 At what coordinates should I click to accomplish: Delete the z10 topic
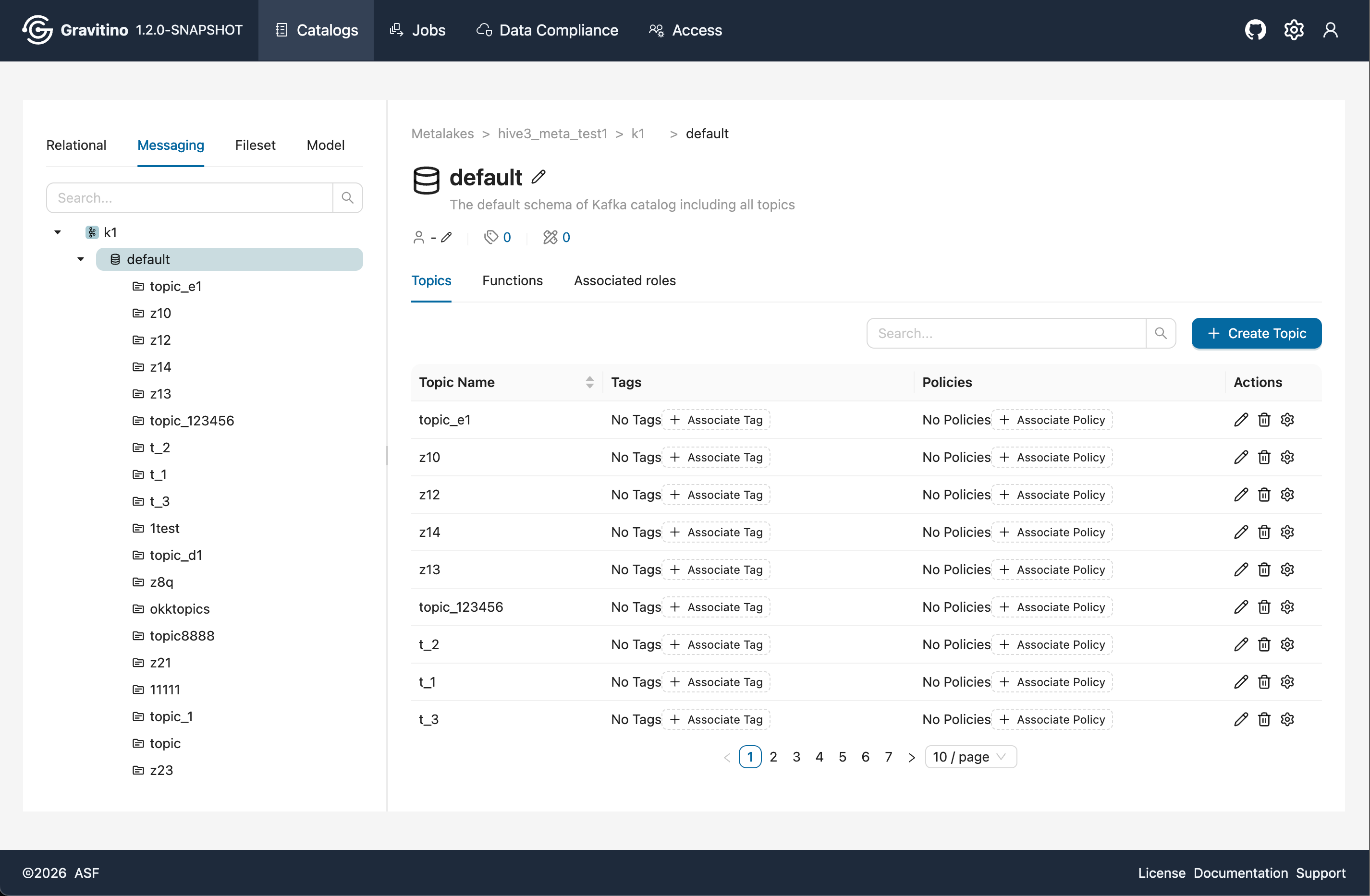coord(1264,457)
